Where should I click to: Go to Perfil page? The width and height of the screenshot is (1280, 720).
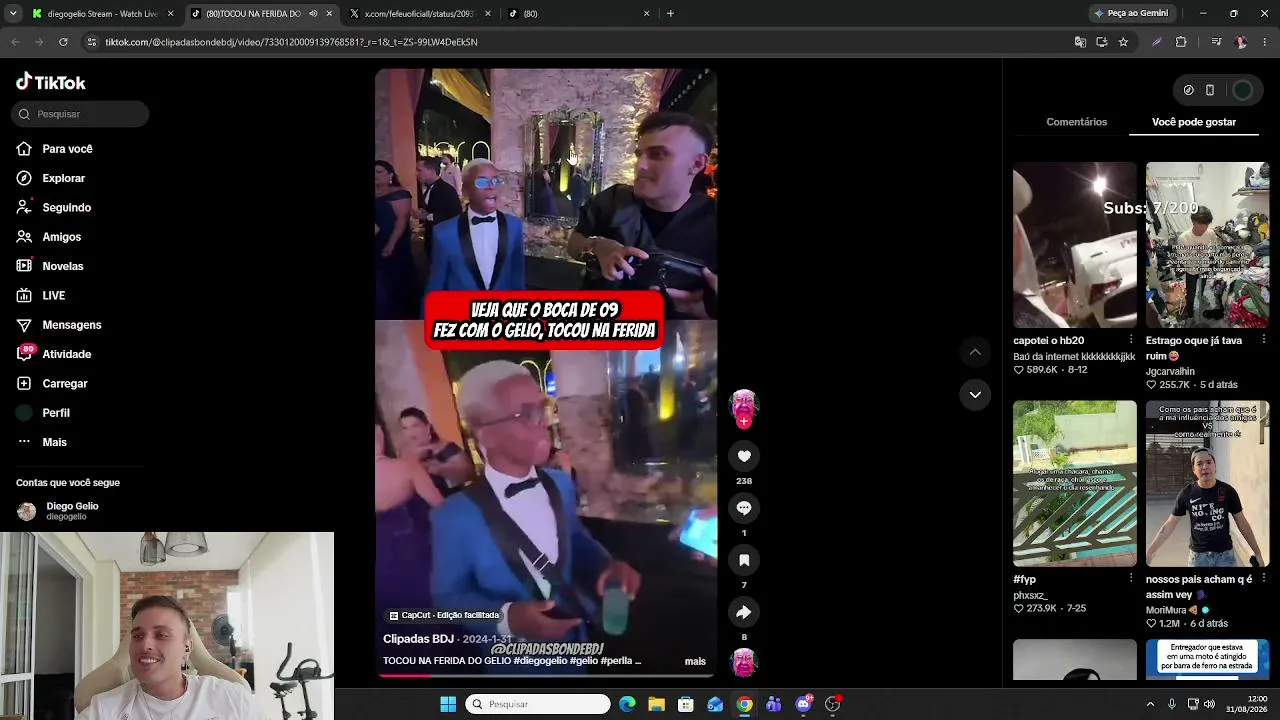tap(43, 413)
